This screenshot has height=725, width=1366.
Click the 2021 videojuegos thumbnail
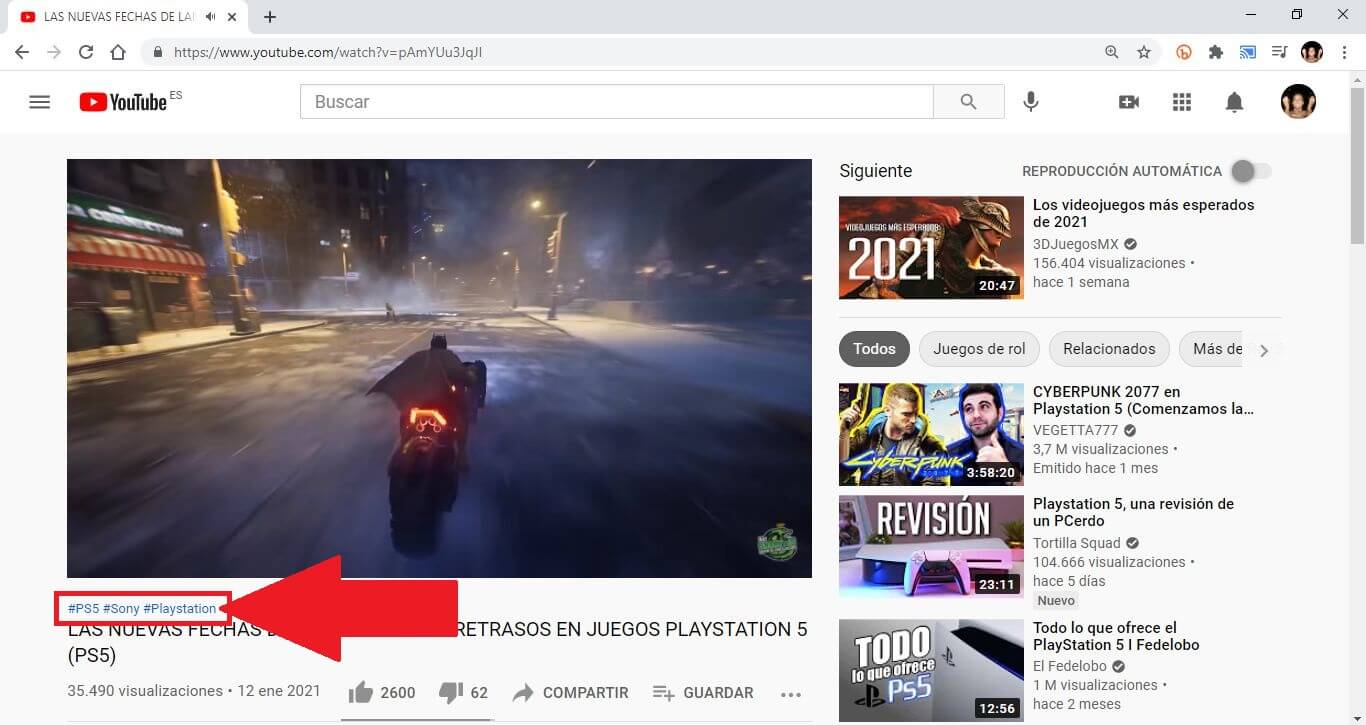coord(931,248)
